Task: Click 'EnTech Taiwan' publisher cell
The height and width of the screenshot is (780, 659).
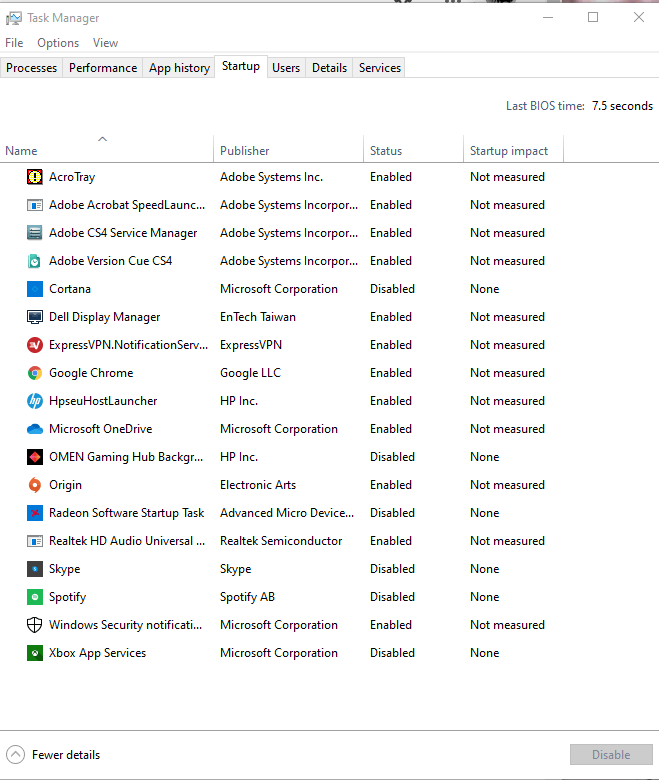Action: (258, 317)
